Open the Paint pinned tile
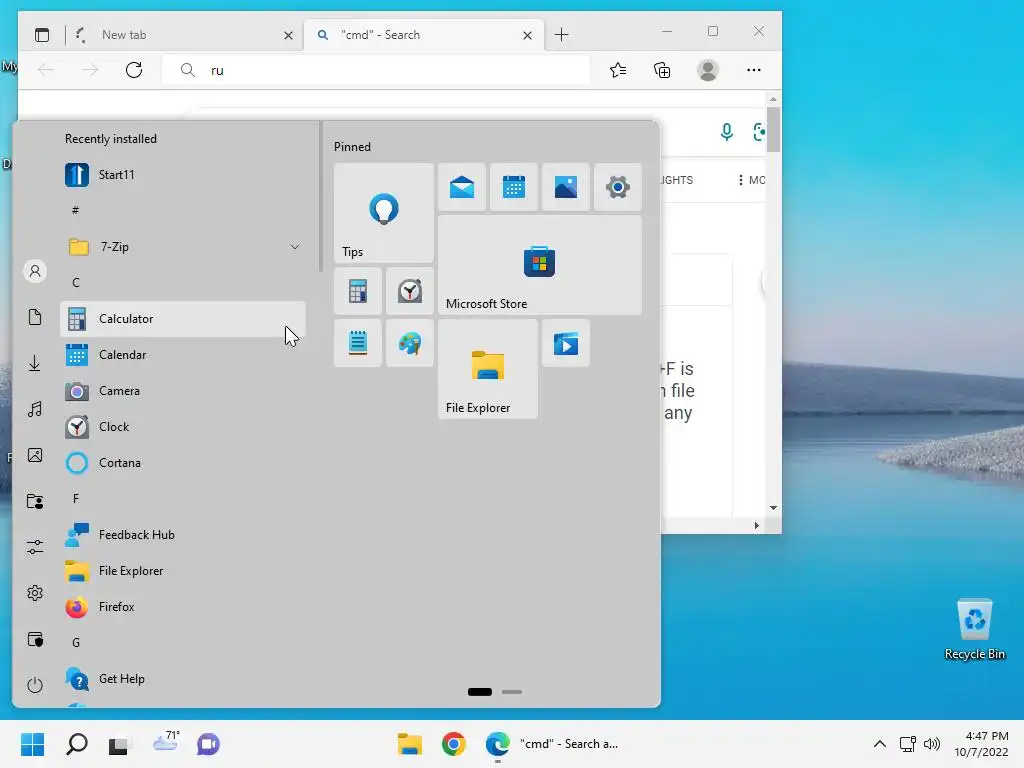Screen dimensions: 1024x768 point(409,343)
